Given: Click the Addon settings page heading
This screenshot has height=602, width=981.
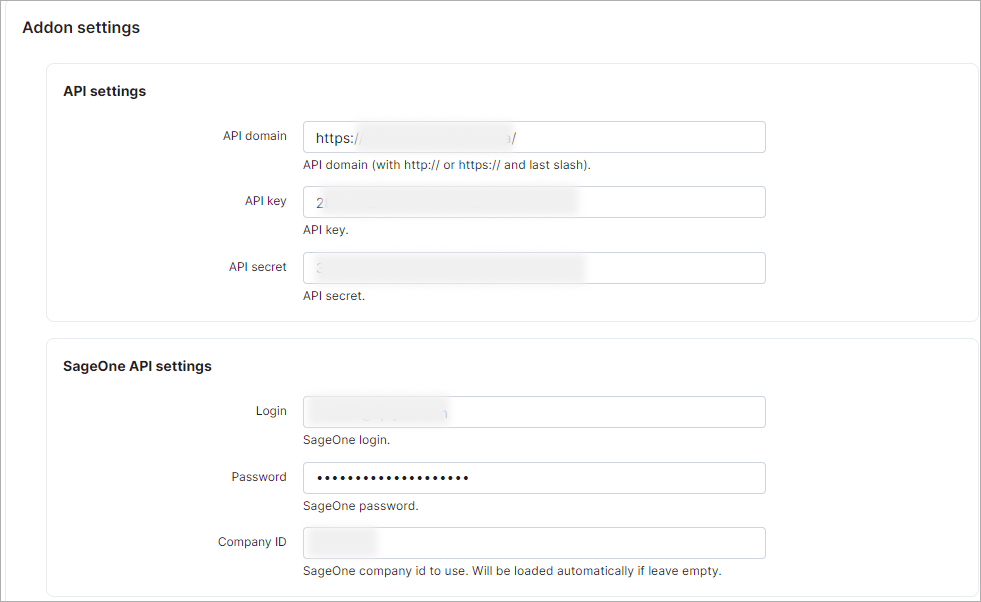Looking at the screenshot, I should [81, 27].
